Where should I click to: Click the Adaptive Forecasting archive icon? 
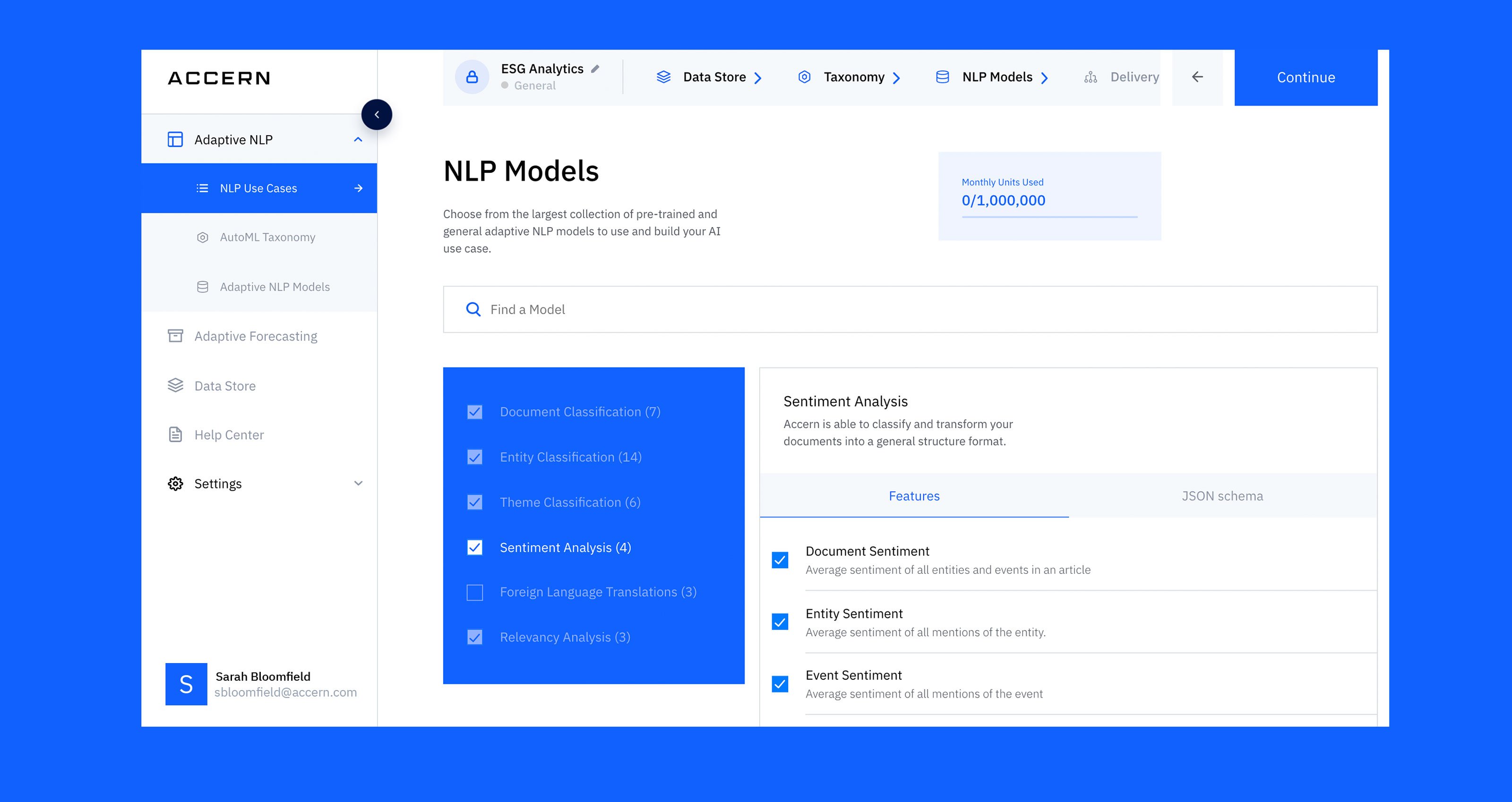click(x=175, y=336)
